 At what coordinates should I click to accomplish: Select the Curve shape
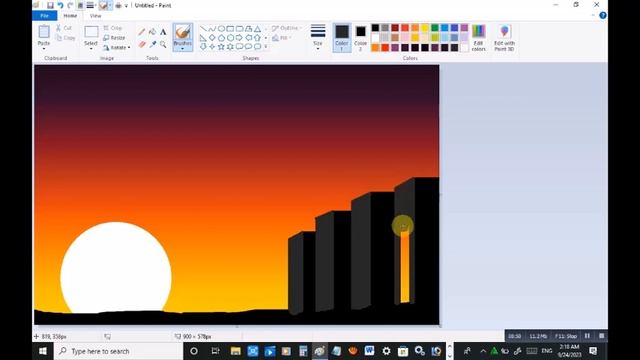pos(212,29)
